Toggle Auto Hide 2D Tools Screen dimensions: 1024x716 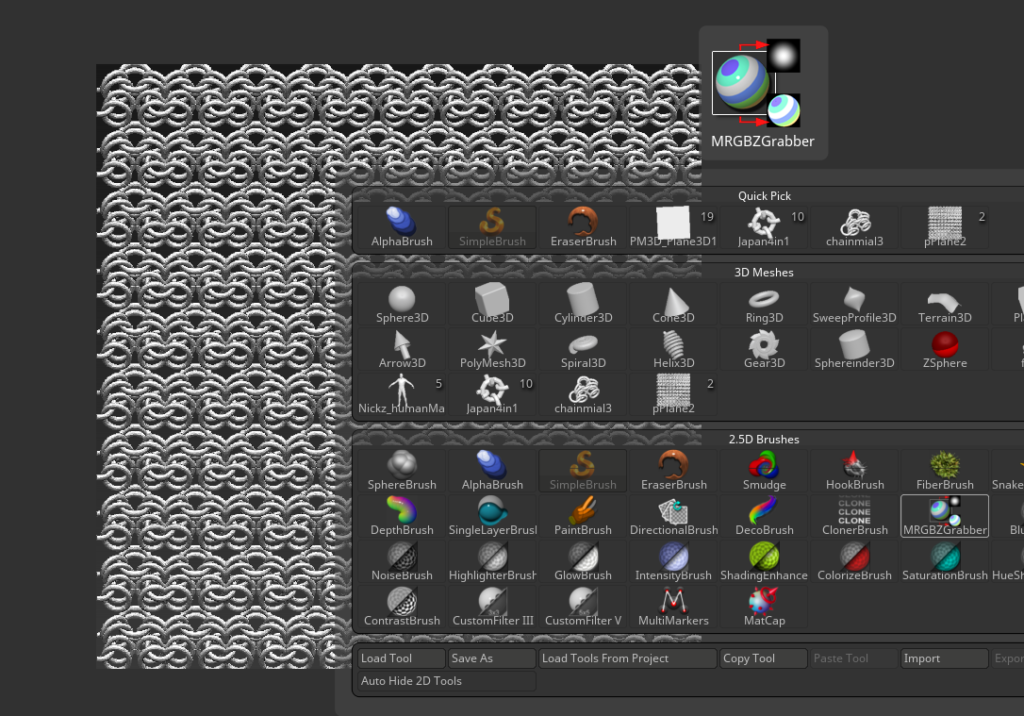coord(447,681)
